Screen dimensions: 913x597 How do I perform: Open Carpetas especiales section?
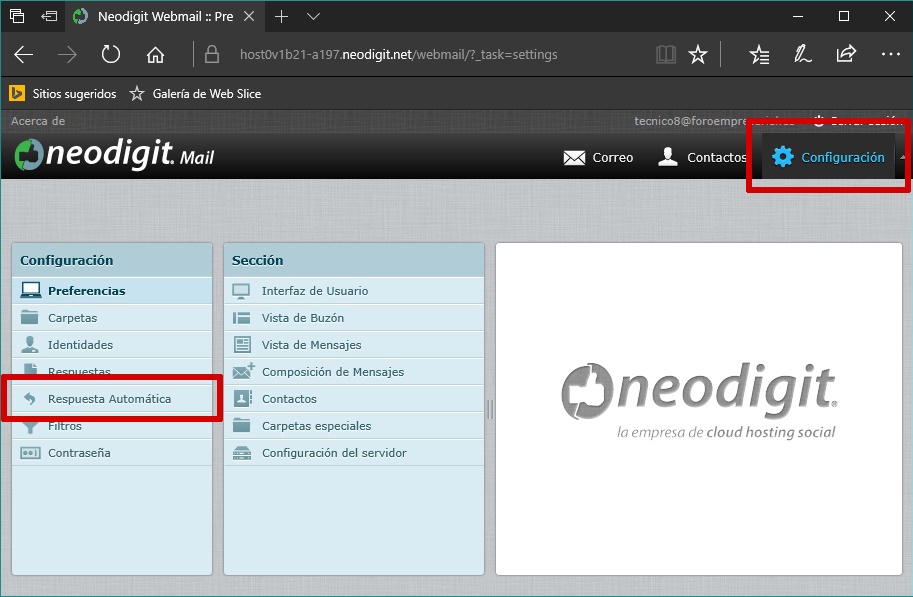click(x=354, y=426)
